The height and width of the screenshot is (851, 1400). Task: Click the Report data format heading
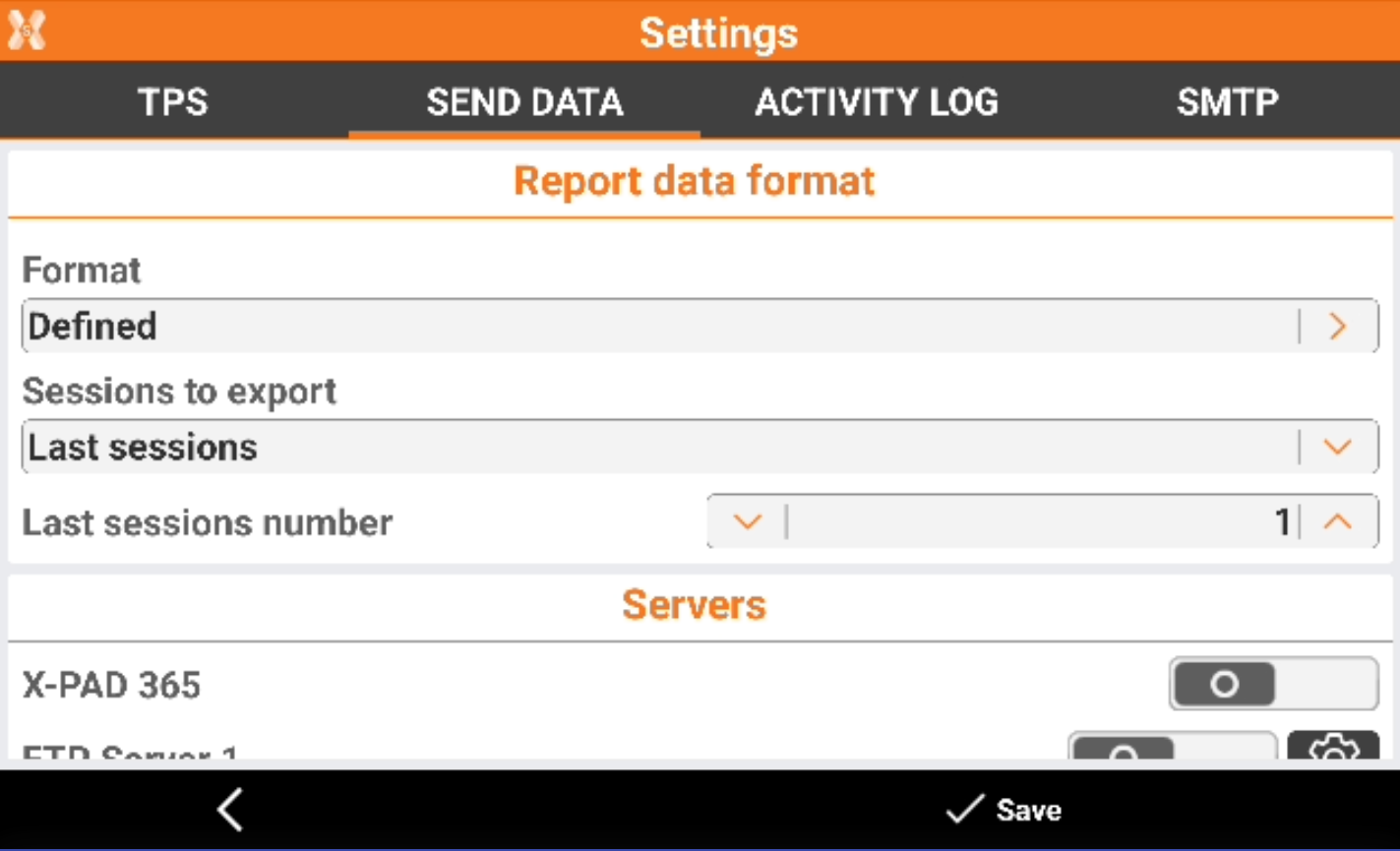tap(694, 182)
